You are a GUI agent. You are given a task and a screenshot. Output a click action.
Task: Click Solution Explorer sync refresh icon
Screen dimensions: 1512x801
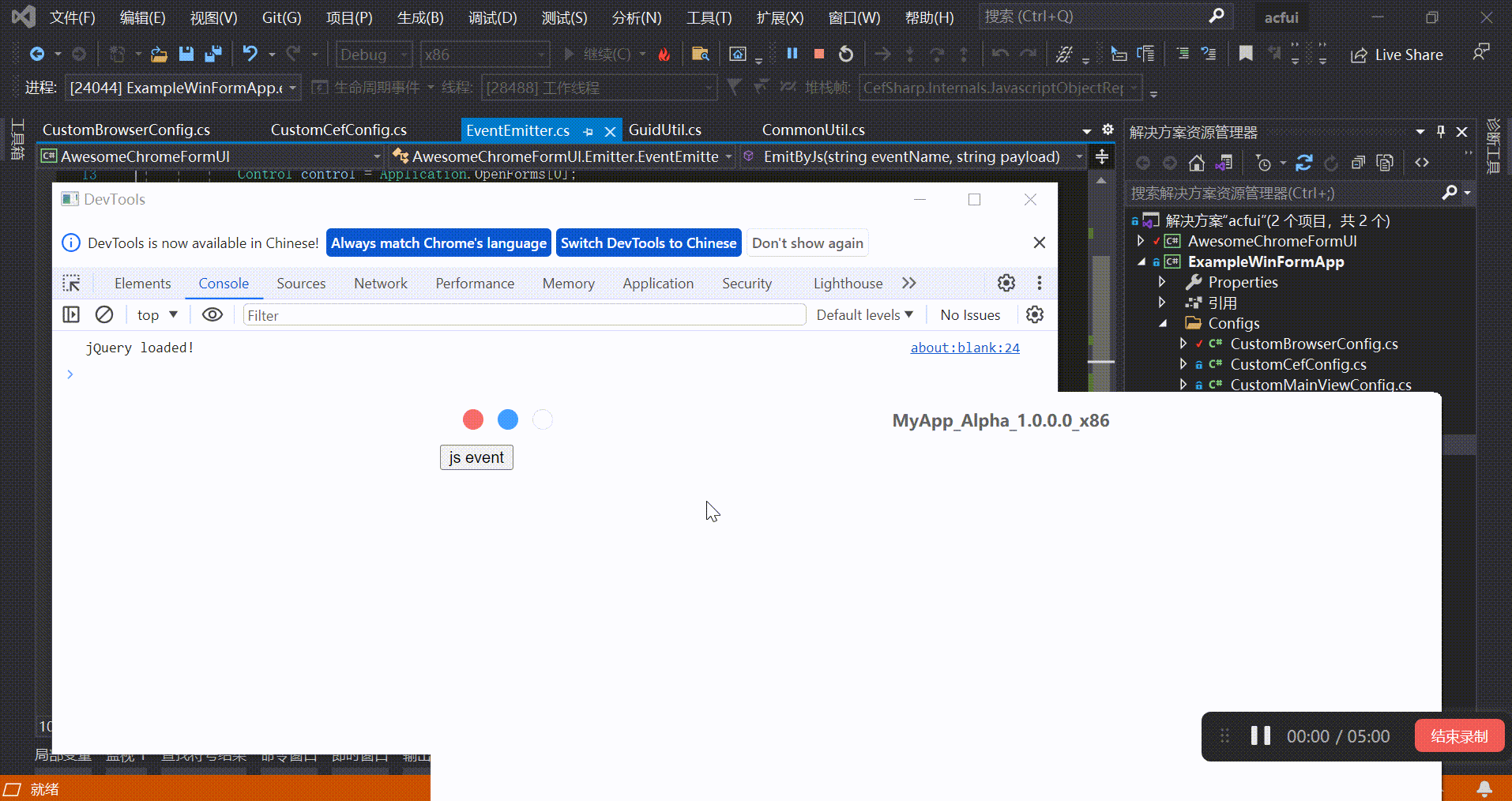tap(1304, 163)
